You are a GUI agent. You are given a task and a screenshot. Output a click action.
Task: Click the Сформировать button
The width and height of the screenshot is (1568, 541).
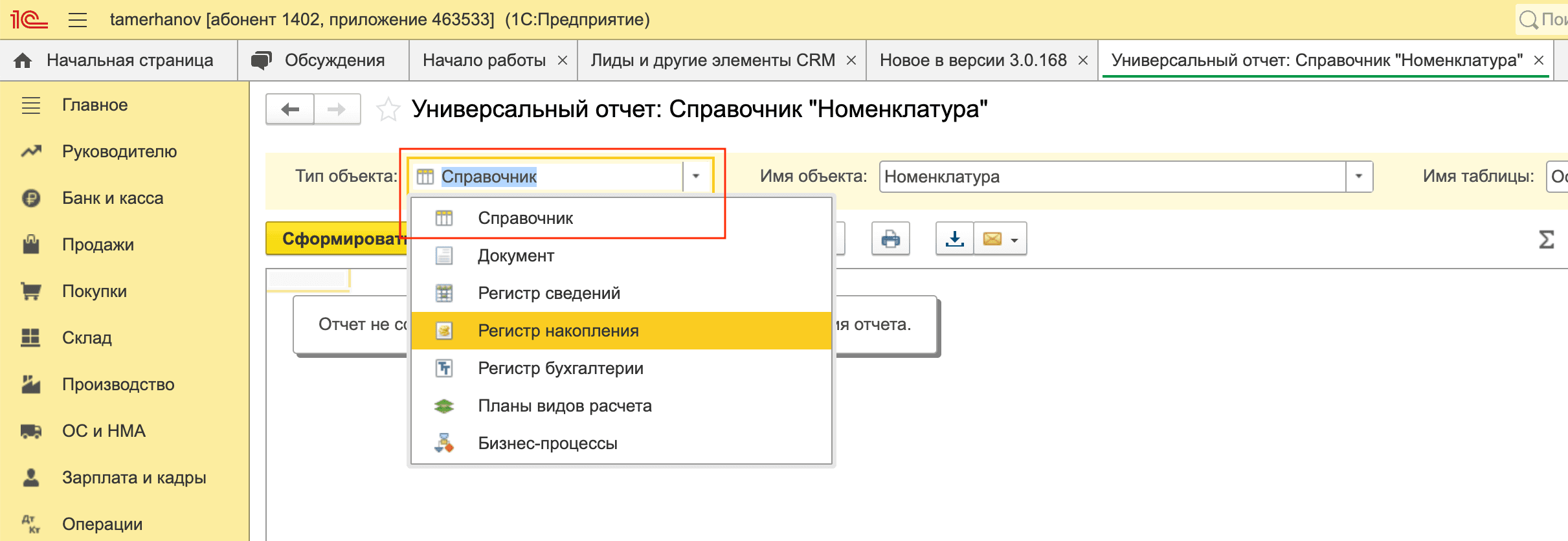337,239
